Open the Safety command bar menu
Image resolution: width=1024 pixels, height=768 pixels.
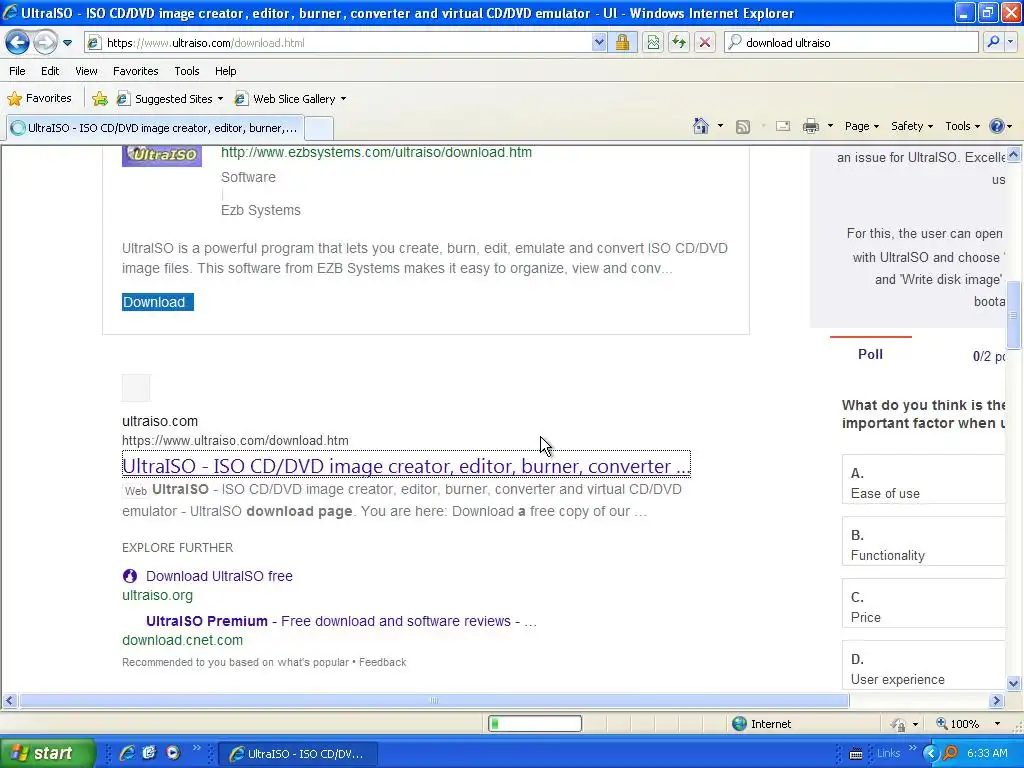[912, 126]
